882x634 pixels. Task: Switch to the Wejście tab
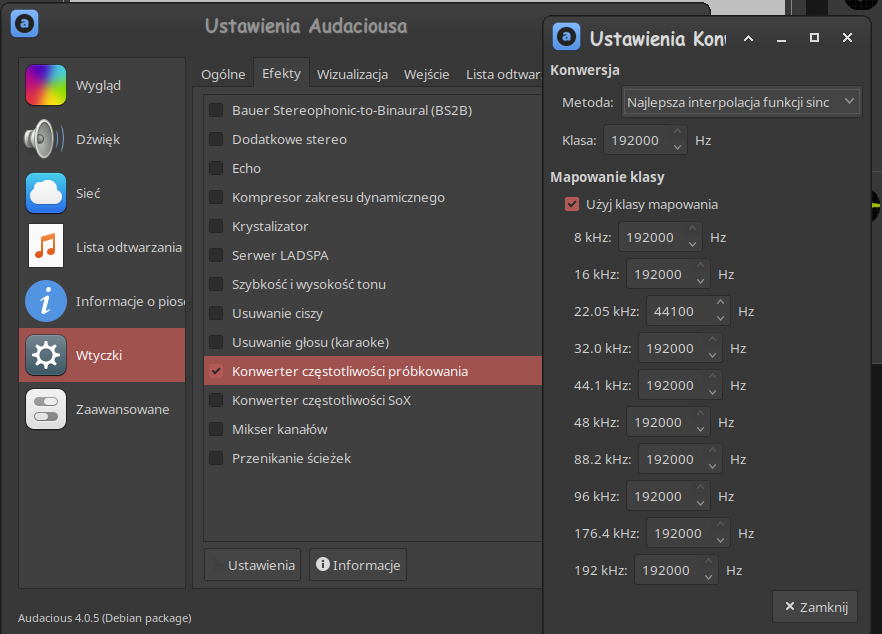(x=426, y=74)
